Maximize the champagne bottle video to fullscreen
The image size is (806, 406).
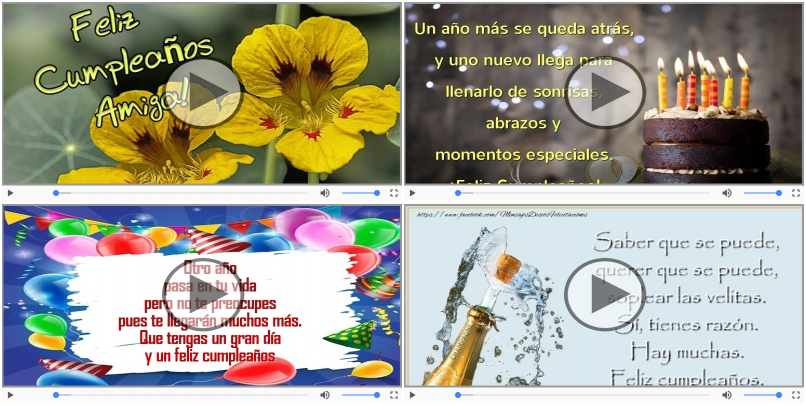point(797,395)
